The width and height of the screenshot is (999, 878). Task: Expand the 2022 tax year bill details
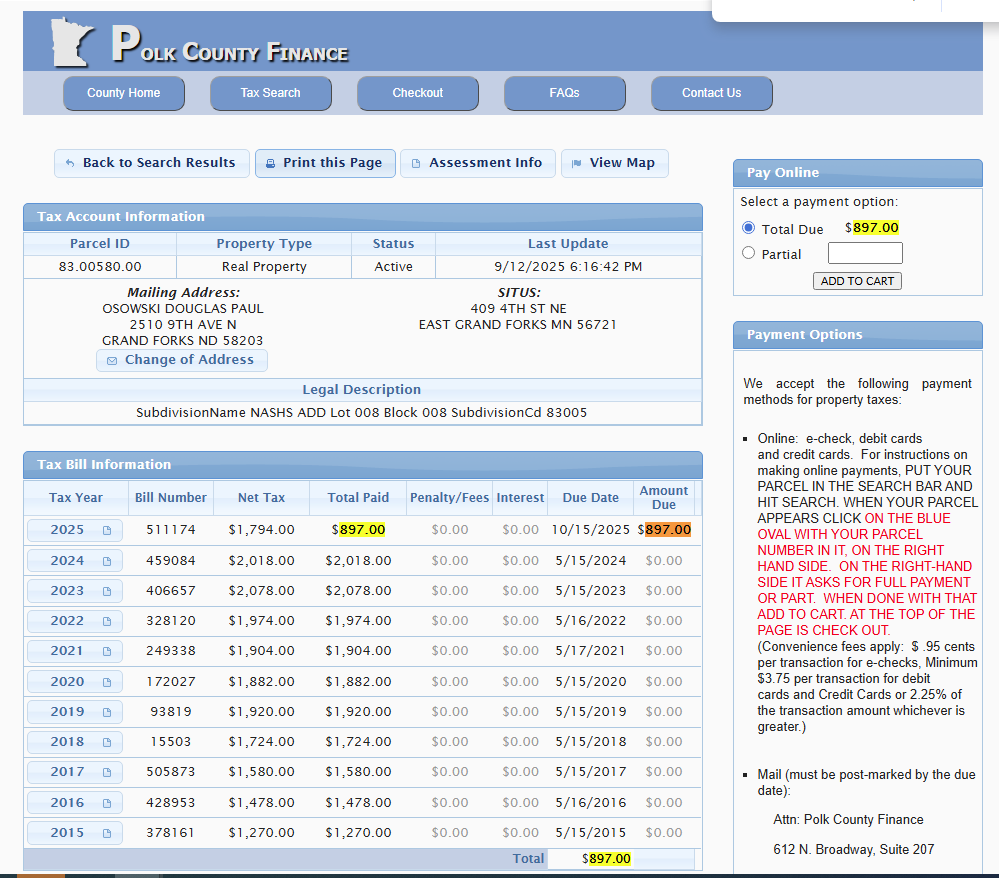[75, 621]
